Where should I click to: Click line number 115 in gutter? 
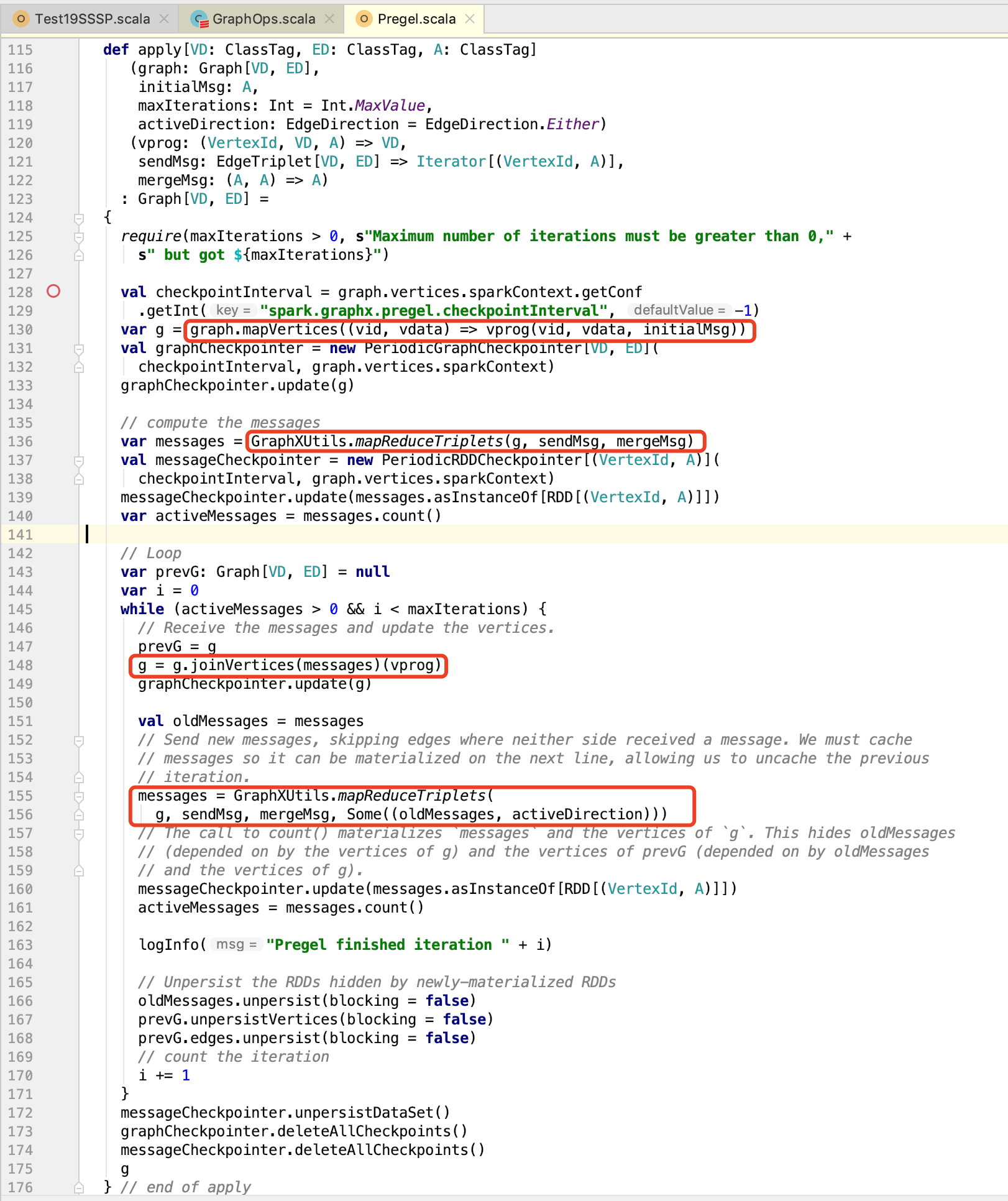click(20, 50)
